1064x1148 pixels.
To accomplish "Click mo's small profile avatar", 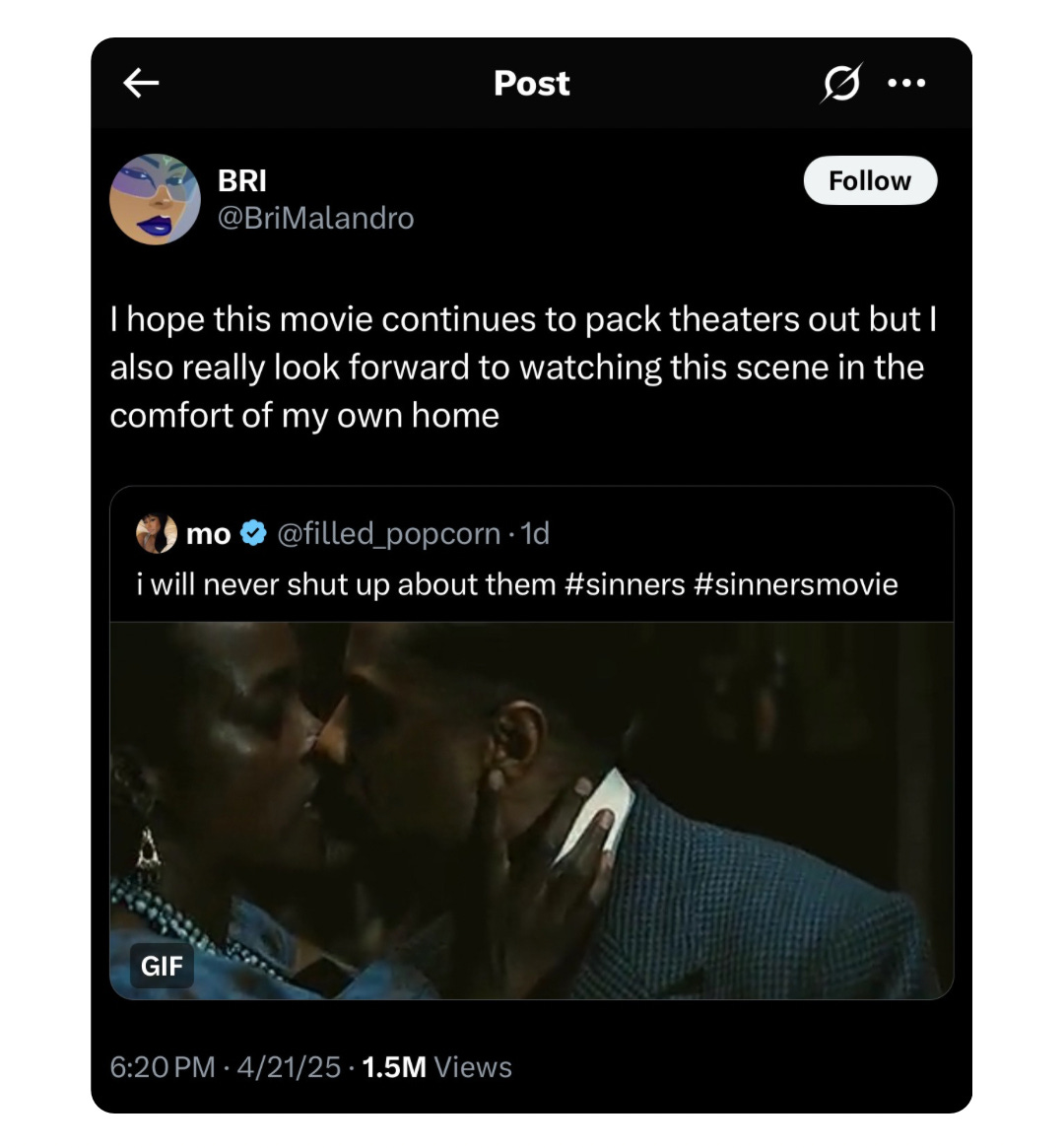I will pos(156,533).
